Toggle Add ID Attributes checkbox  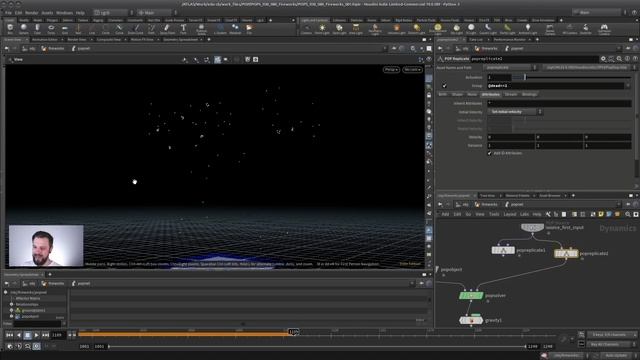click(489, 153)
